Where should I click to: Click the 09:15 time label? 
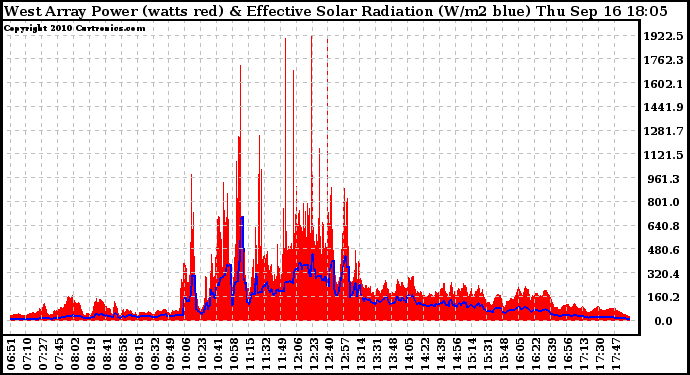[139, 354]
